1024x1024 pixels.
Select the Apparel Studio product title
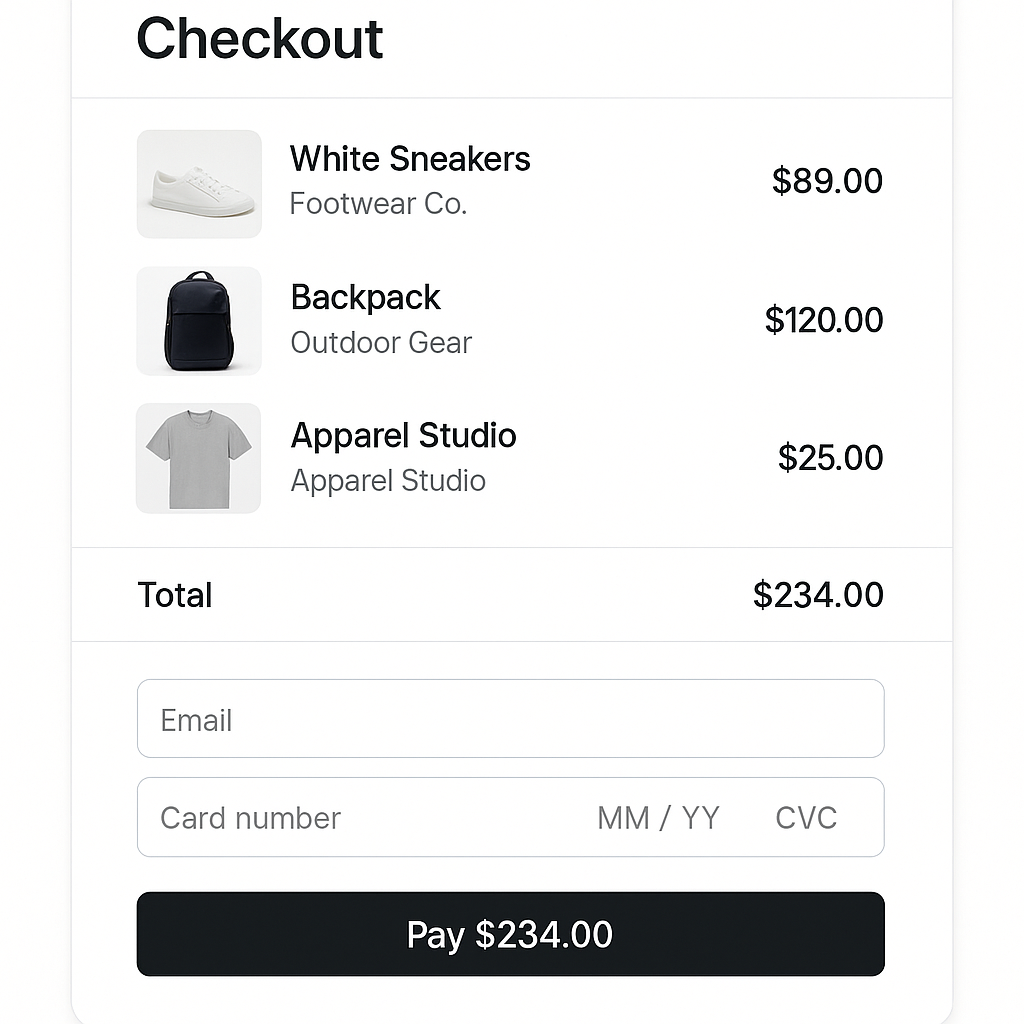click(x=403, y=436)
